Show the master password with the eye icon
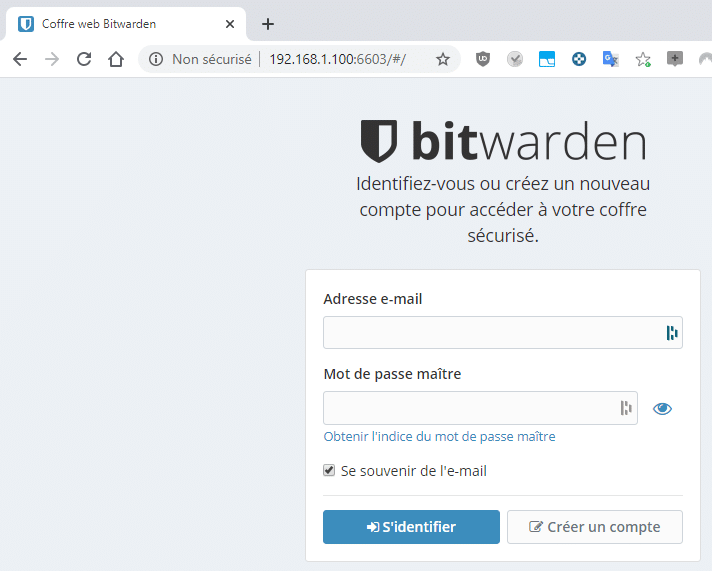Viewport: 712px width, 571px height. tap(662, 408)
